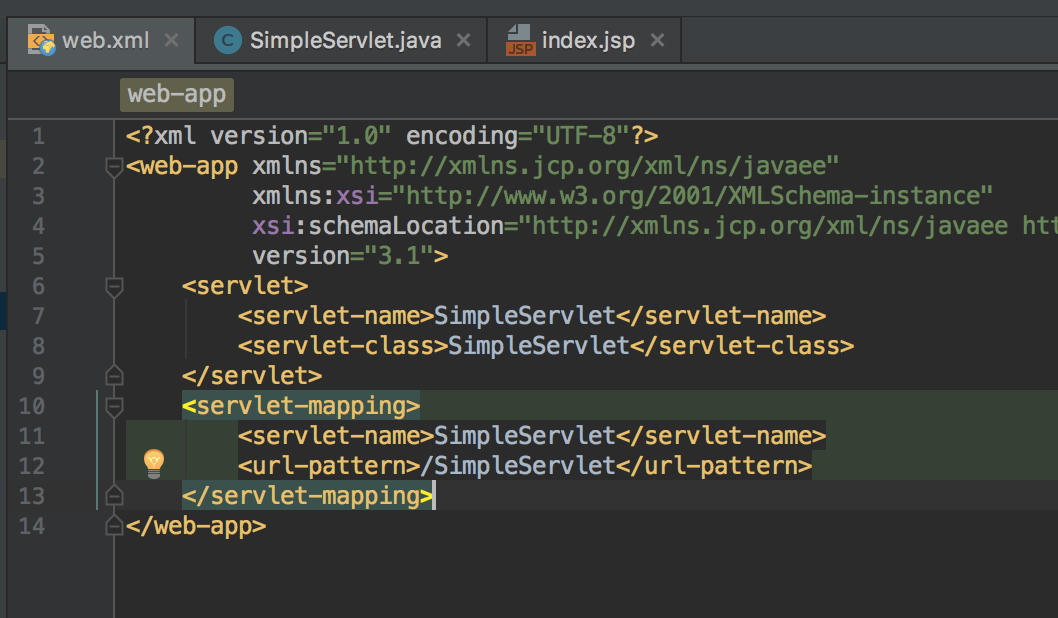Open the index.jsp tab
Image resolution: width=1058 pixels, height=618 pixels.
[x=590, y=40]
